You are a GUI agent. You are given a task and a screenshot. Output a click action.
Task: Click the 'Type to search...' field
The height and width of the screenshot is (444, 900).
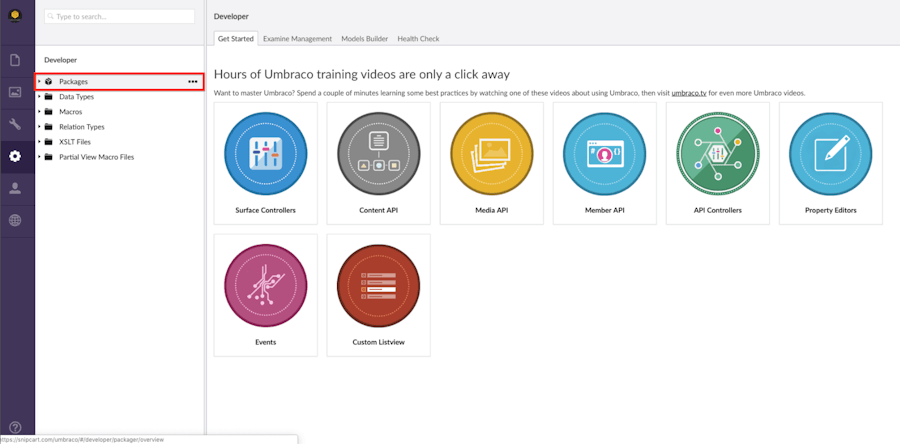pos(119,17)
